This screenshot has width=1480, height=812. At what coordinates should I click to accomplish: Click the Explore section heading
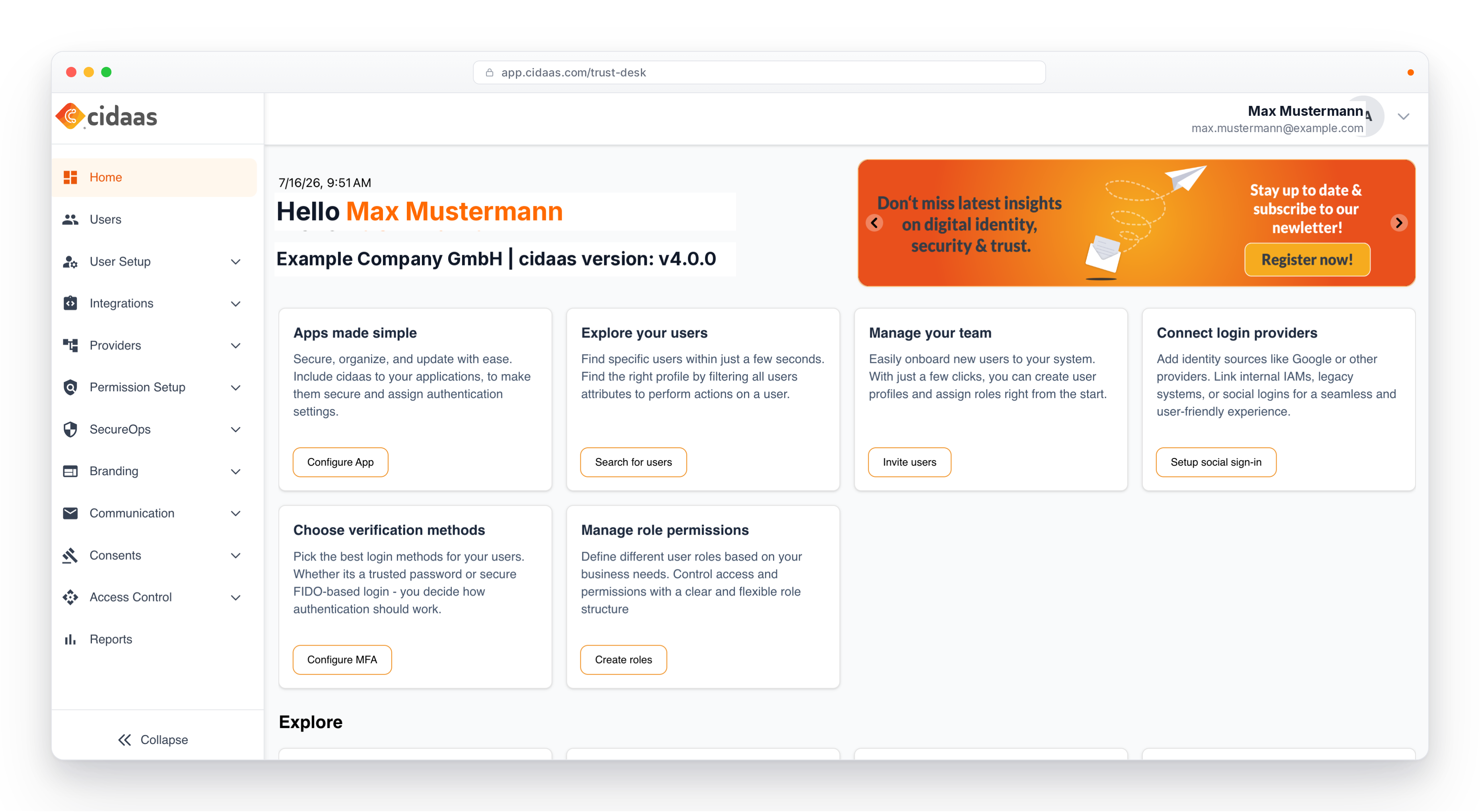click(310, 722)
